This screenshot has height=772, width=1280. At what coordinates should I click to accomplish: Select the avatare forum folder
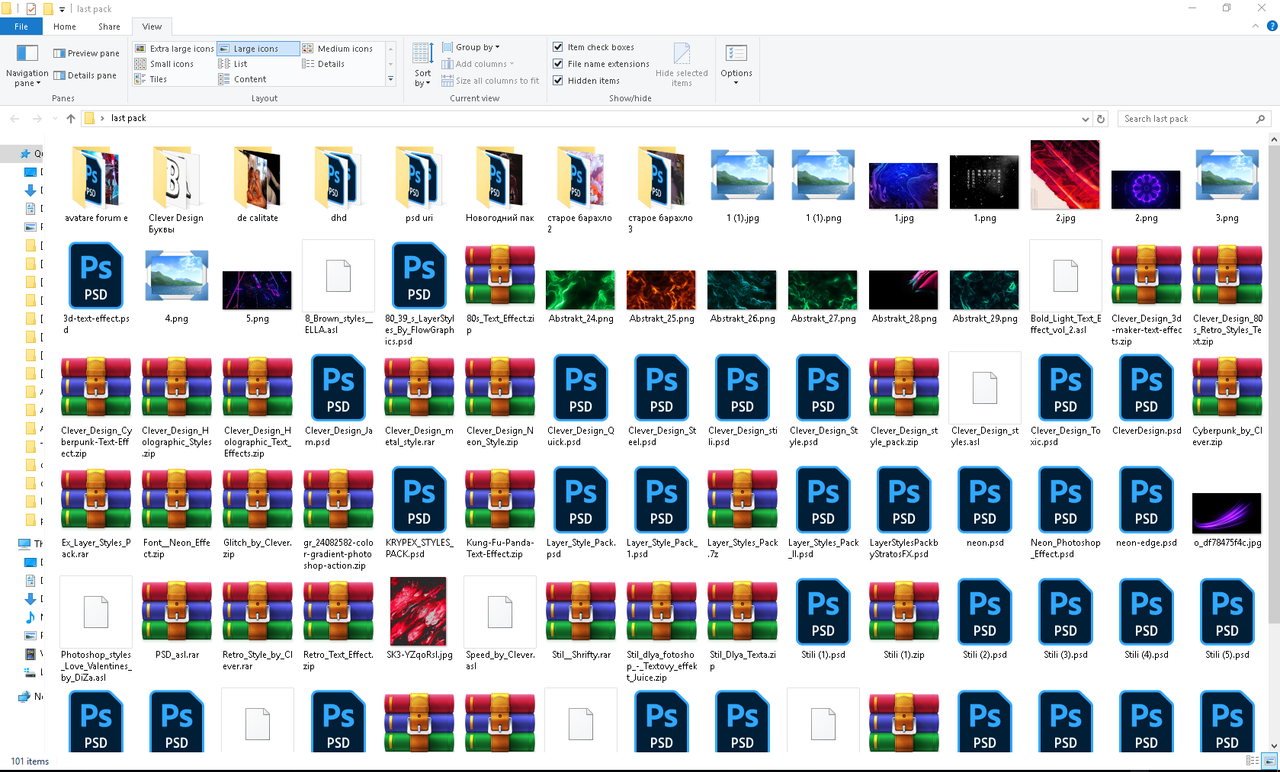pos(96,185)
